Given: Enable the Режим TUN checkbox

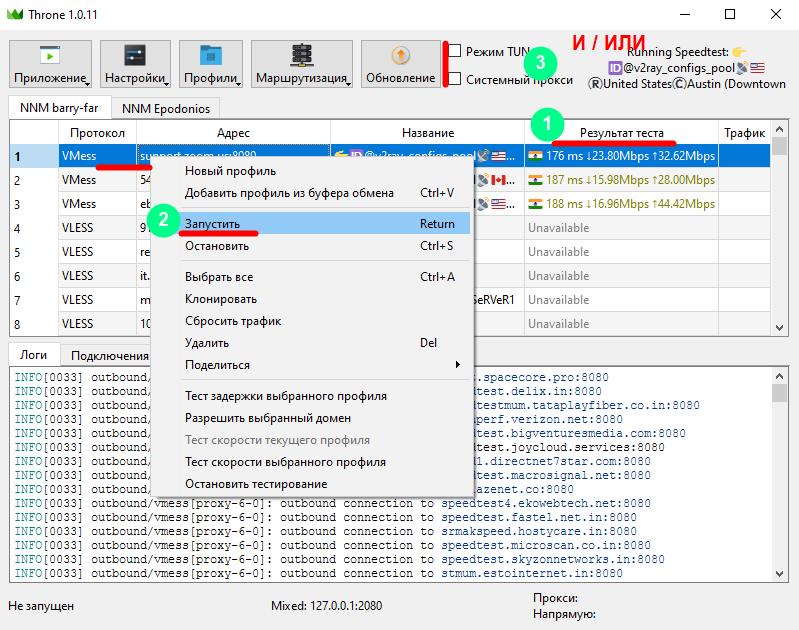Looking at the screenshot, I should click(455, 51).
